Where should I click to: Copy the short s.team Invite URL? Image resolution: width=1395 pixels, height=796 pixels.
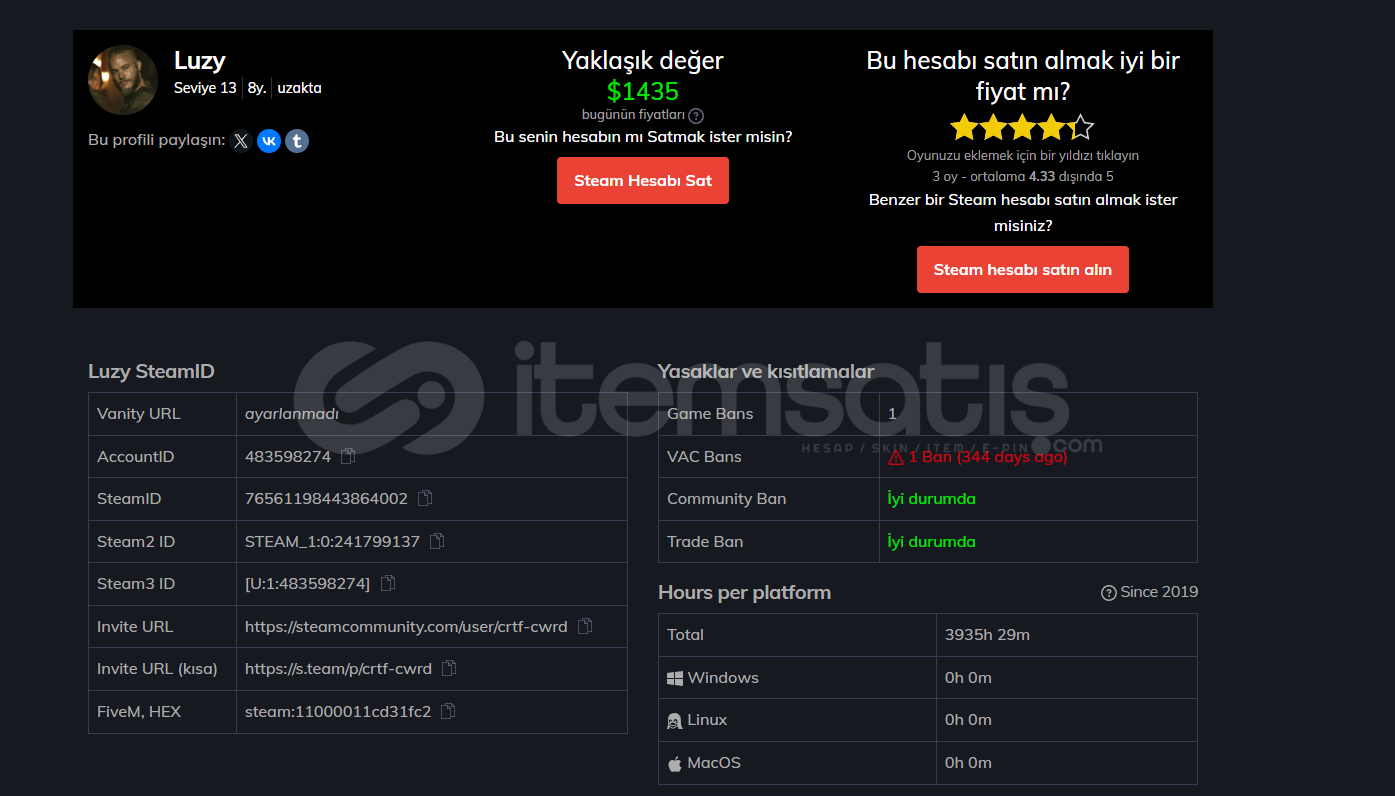point(450,668)
